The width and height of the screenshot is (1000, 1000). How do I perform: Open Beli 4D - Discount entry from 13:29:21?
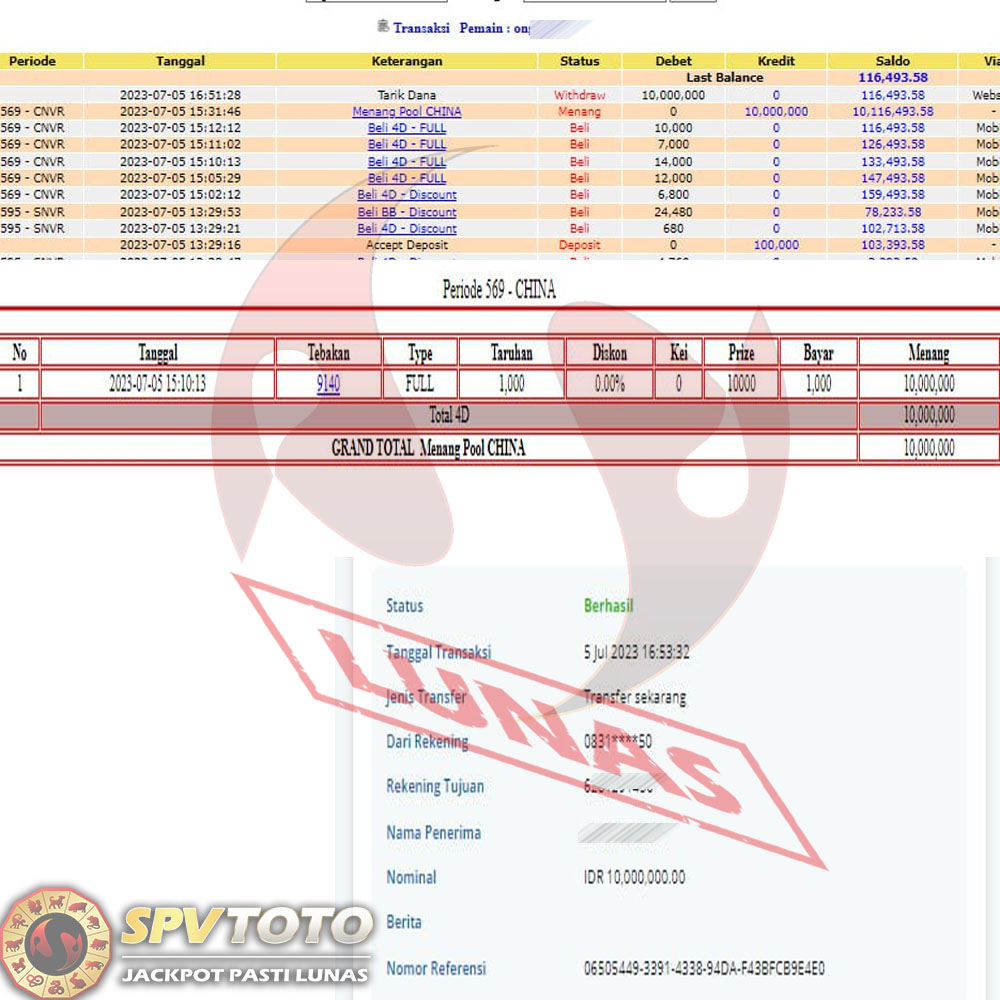(x=407, y=229)
